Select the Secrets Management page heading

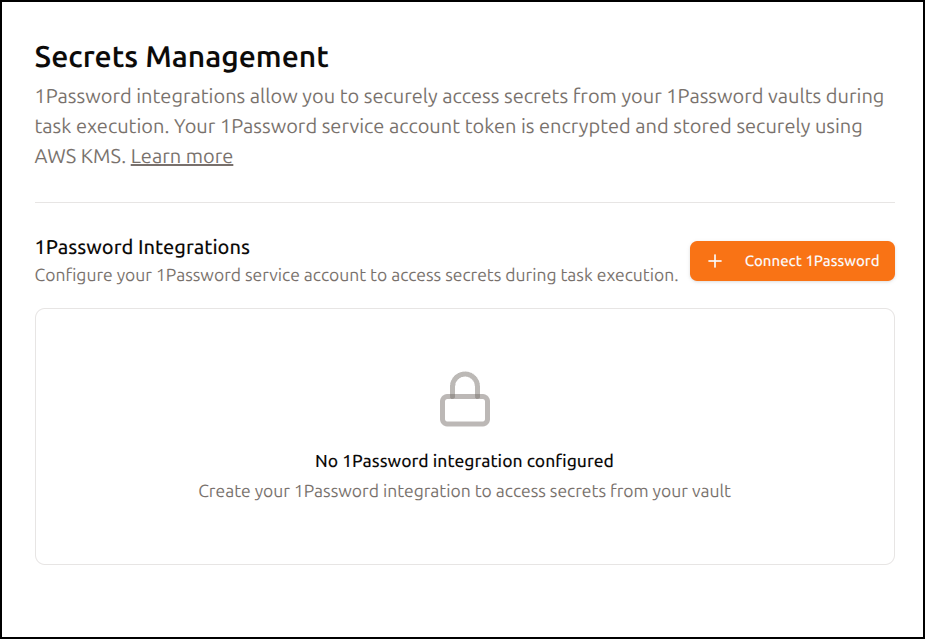coord(182,57)
